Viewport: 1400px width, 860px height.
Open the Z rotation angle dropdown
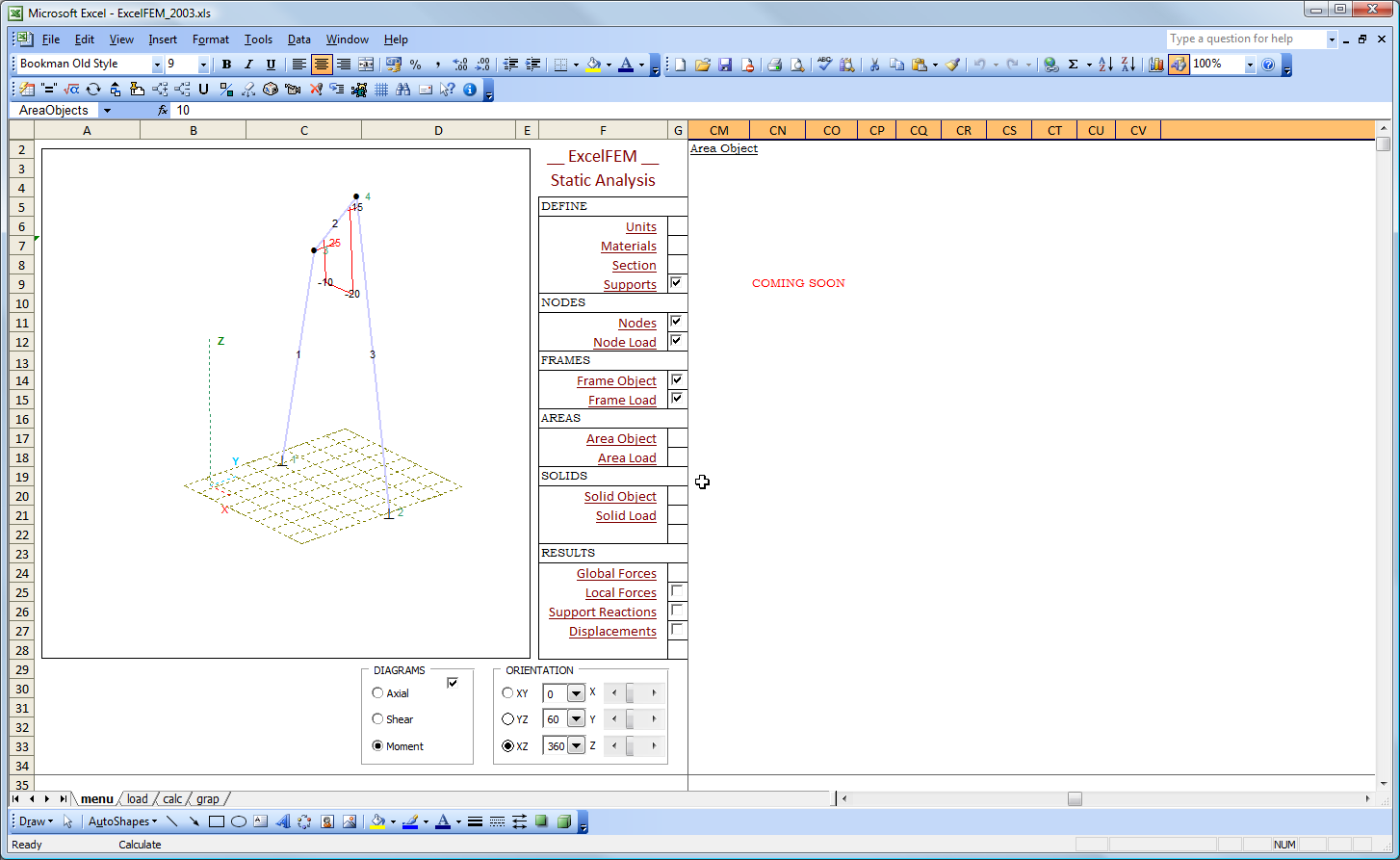(576, 746)
